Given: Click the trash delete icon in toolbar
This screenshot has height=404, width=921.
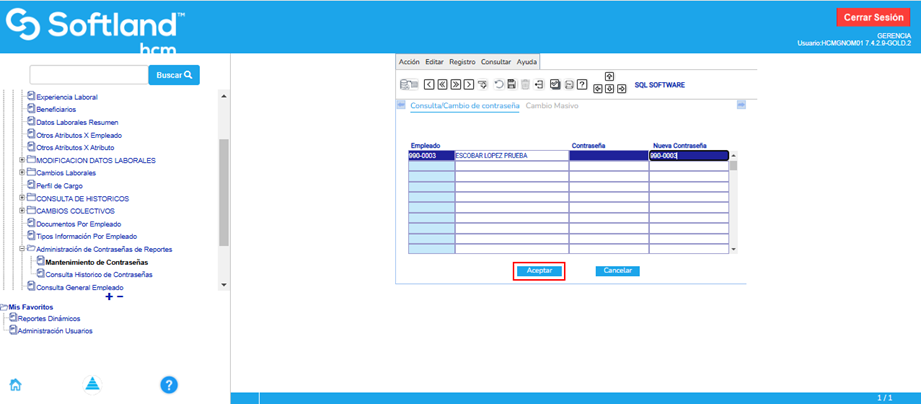Looking at the screenshot, I should pyautogui.click(x=525, y=85).
